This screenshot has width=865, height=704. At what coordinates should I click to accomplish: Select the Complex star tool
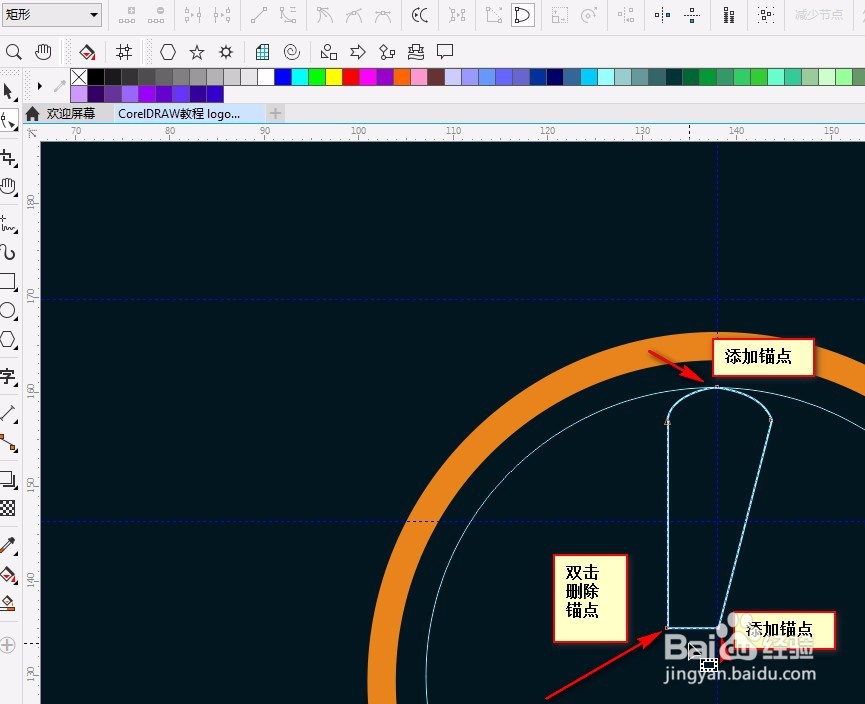point(226,52)
